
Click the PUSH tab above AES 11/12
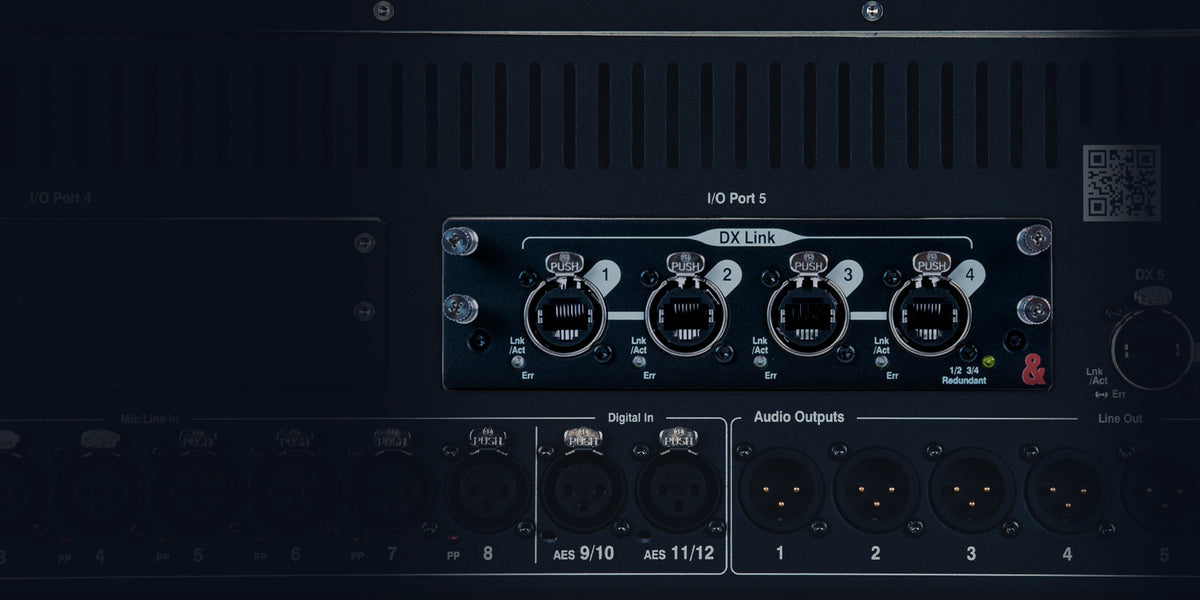coord(678,437)
